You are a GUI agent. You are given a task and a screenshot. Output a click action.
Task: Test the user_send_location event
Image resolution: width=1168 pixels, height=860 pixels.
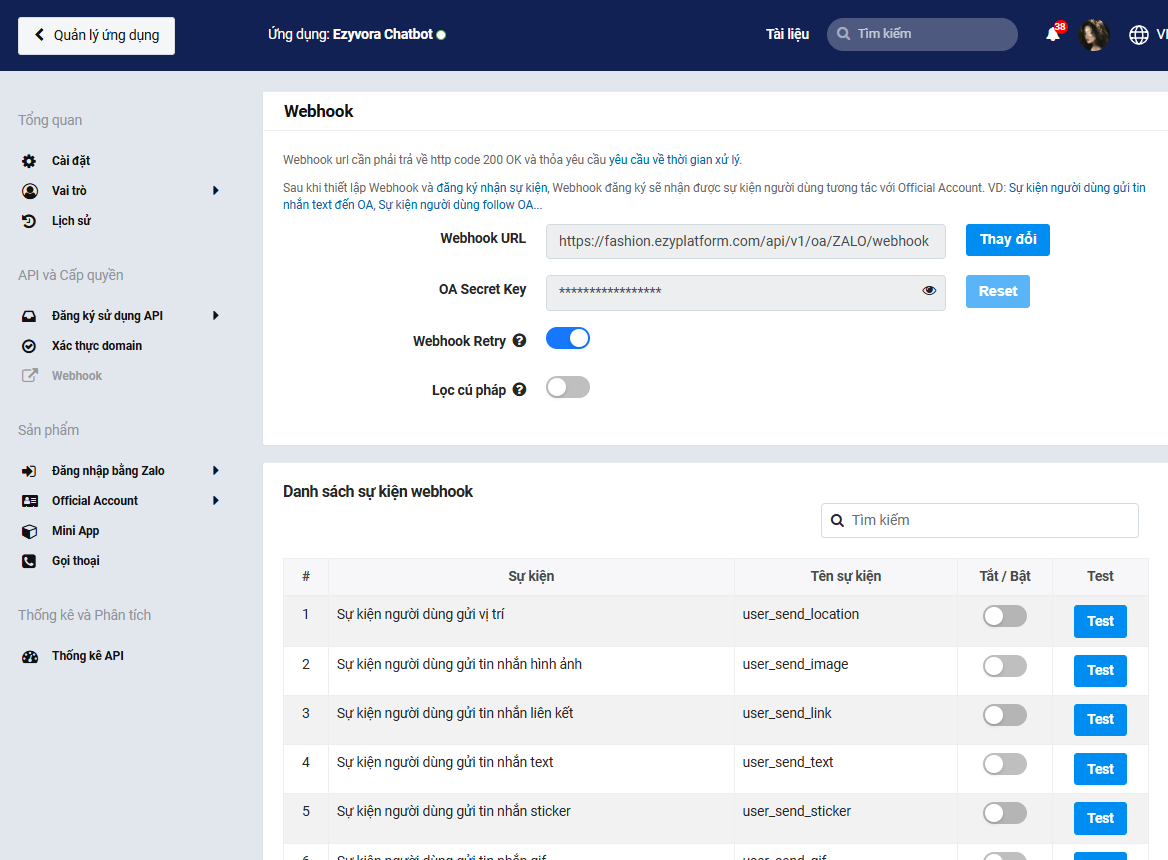coord(1100,621)
